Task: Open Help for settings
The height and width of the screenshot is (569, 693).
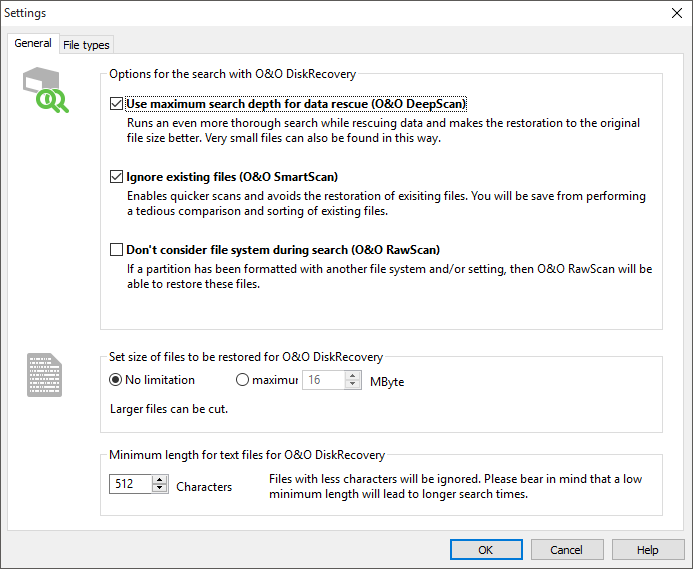Action: tap(648, 550)
